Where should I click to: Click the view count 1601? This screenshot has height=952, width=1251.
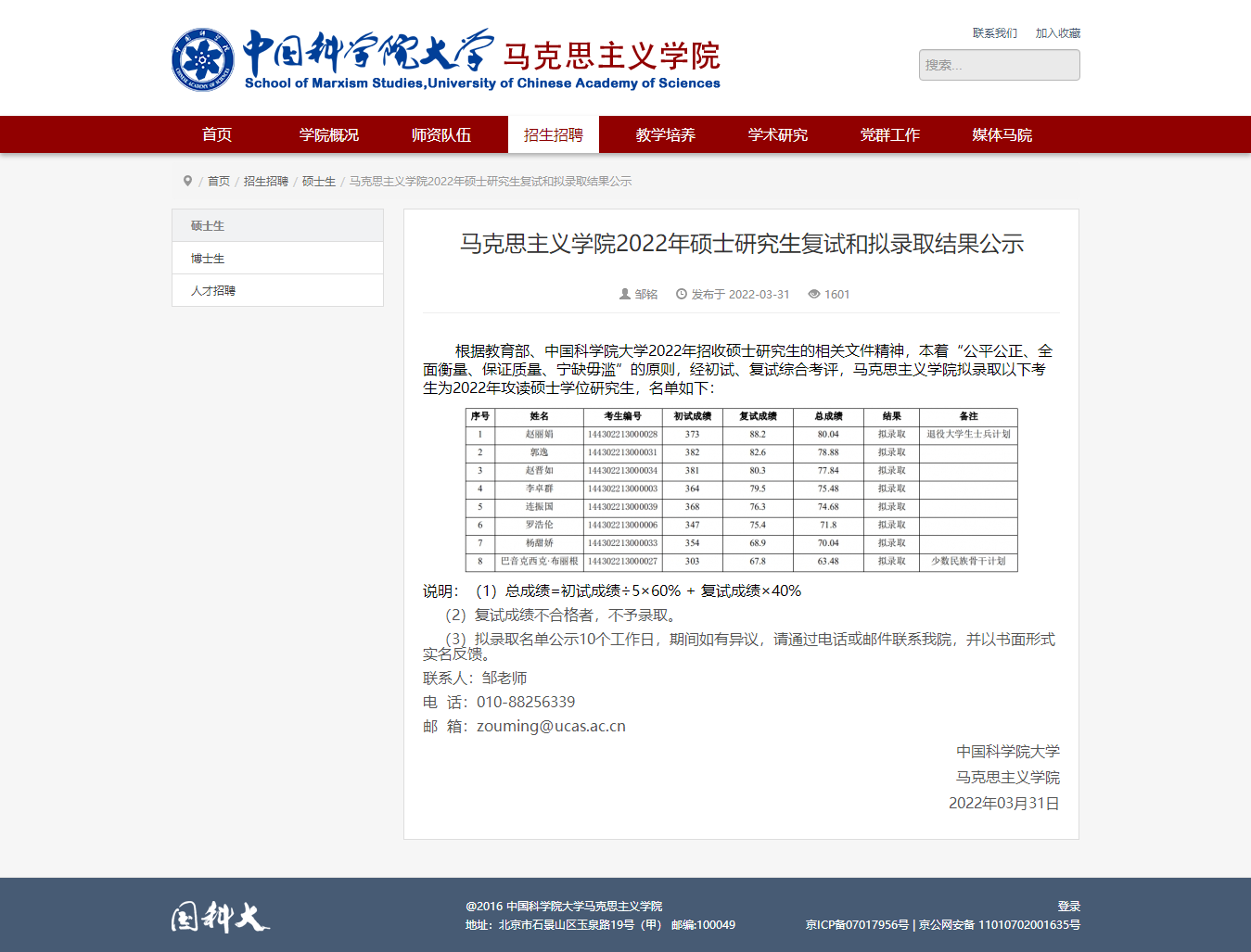pyautogui.click(x=837, y=294)
